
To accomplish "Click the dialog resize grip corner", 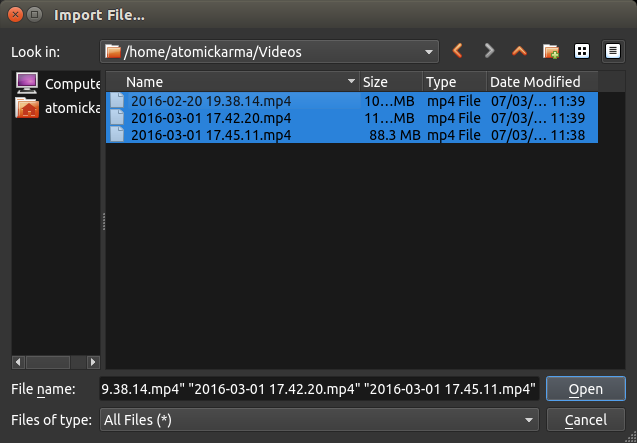I will [631, 437].
